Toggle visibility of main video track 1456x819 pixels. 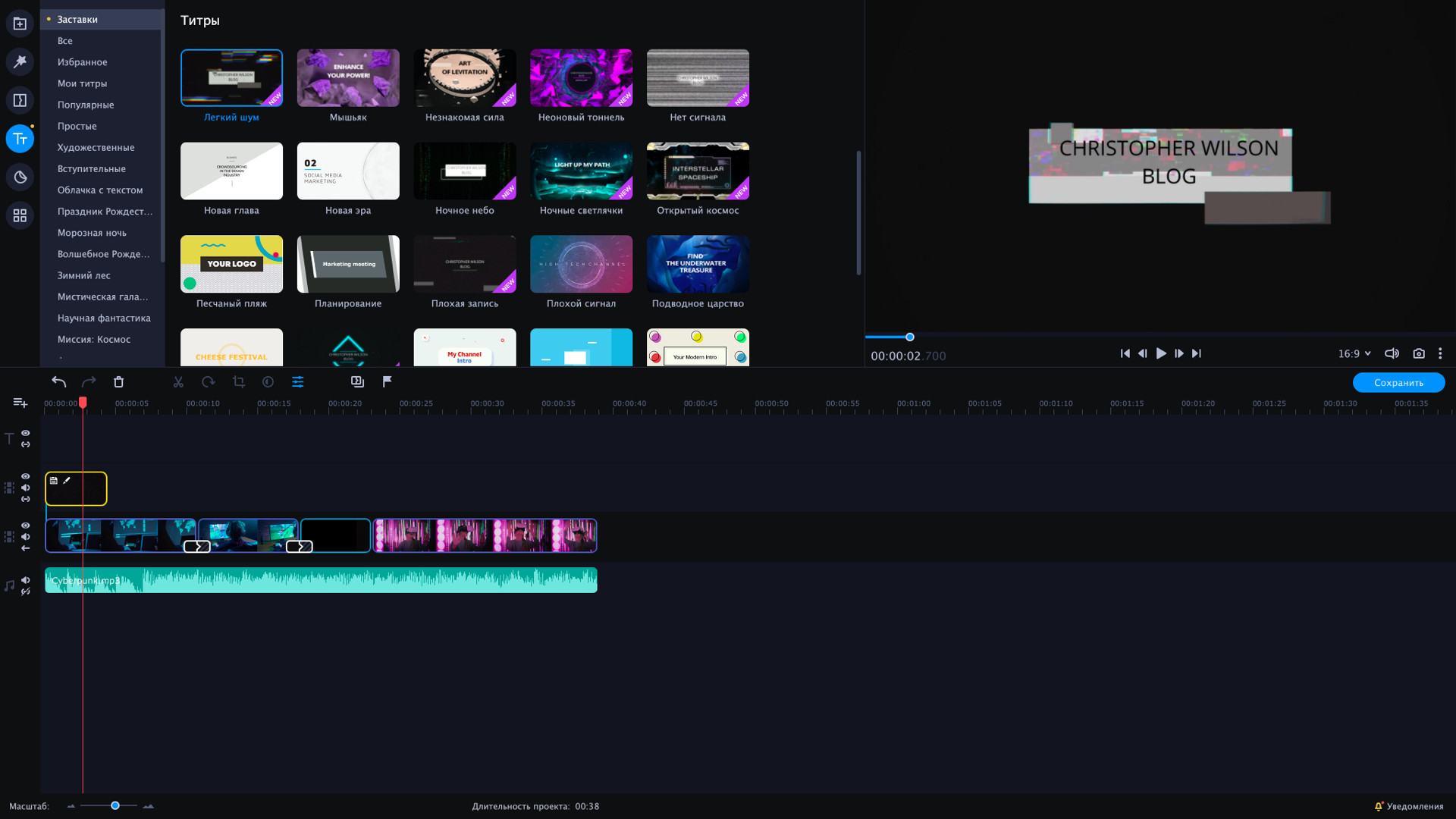[x=26, y=526]
